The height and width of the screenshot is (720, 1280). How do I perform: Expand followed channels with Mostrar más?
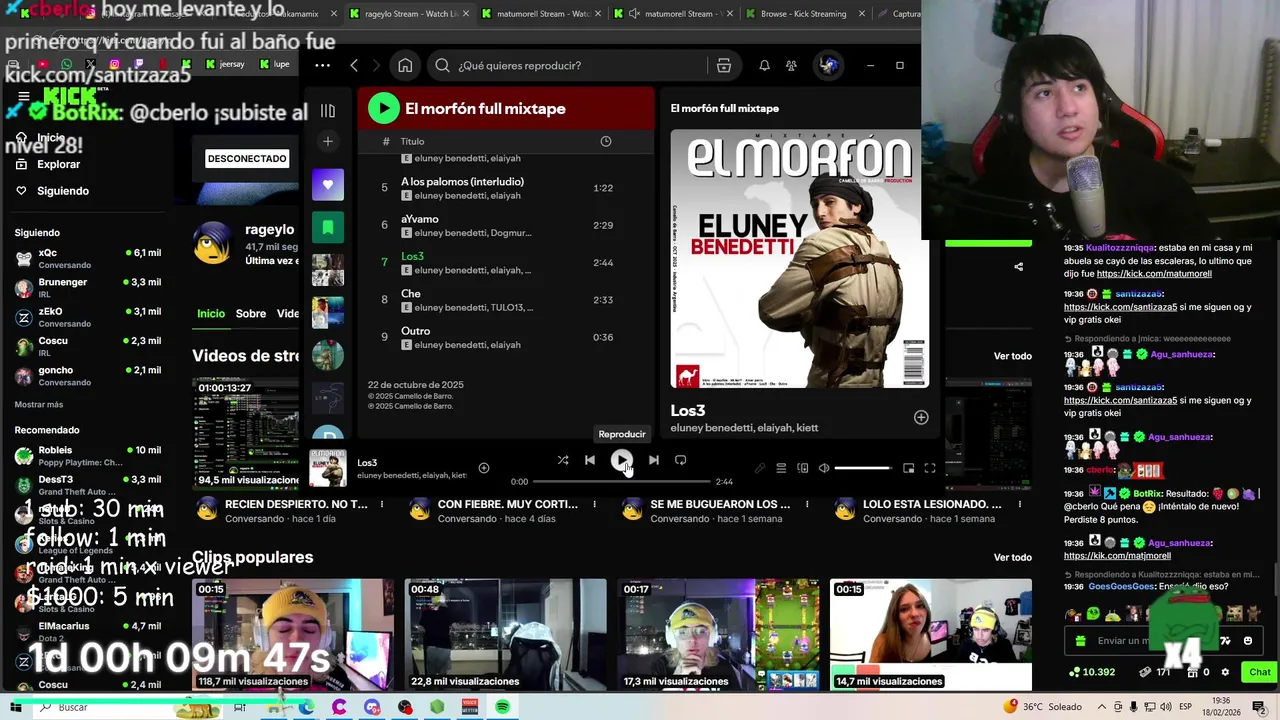click(39, 404)
